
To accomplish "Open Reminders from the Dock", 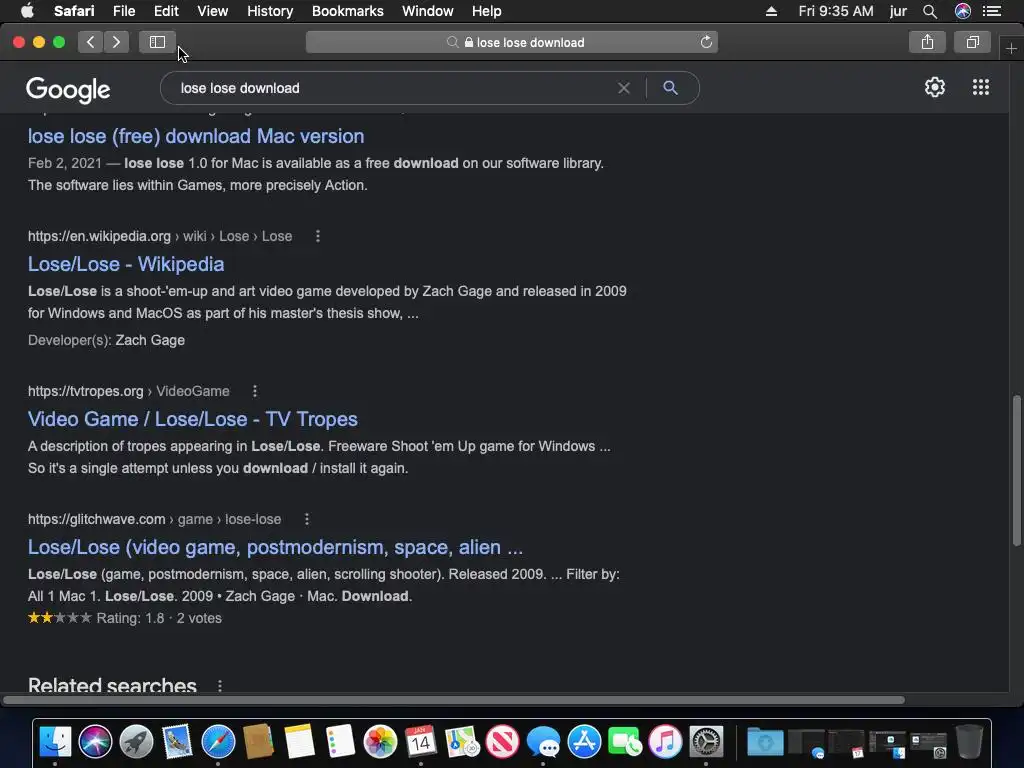I will point(340,742).
